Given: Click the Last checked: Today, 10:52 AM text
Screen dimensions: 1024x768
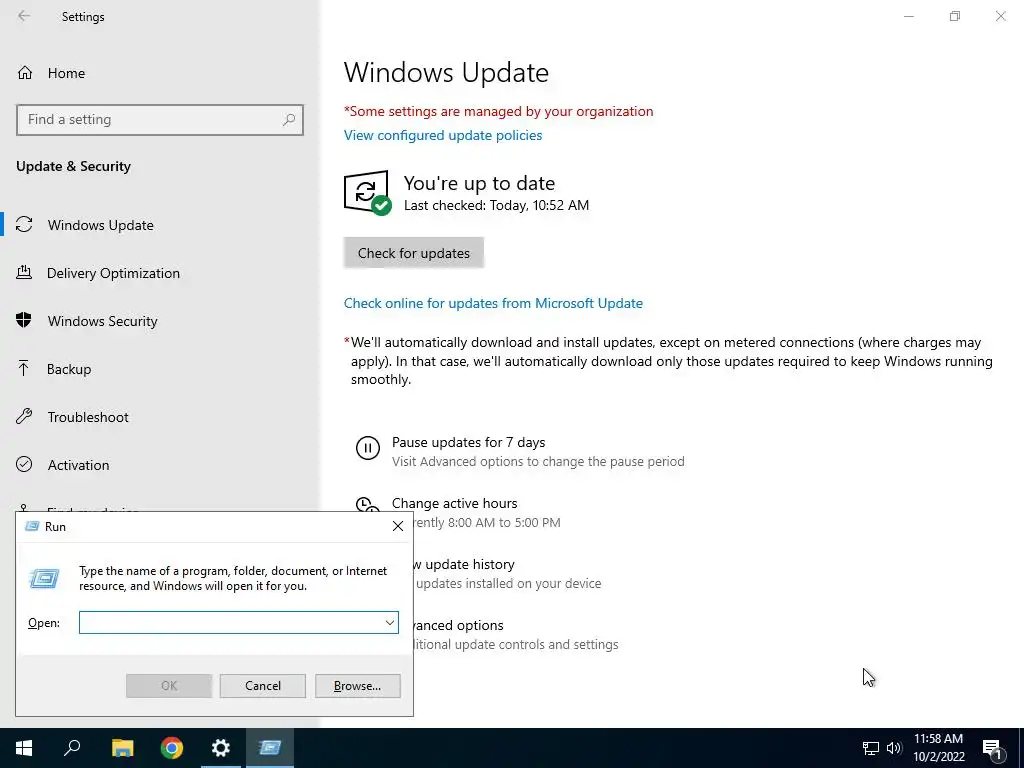Looking at the screenshot, I should click(496, 205).
